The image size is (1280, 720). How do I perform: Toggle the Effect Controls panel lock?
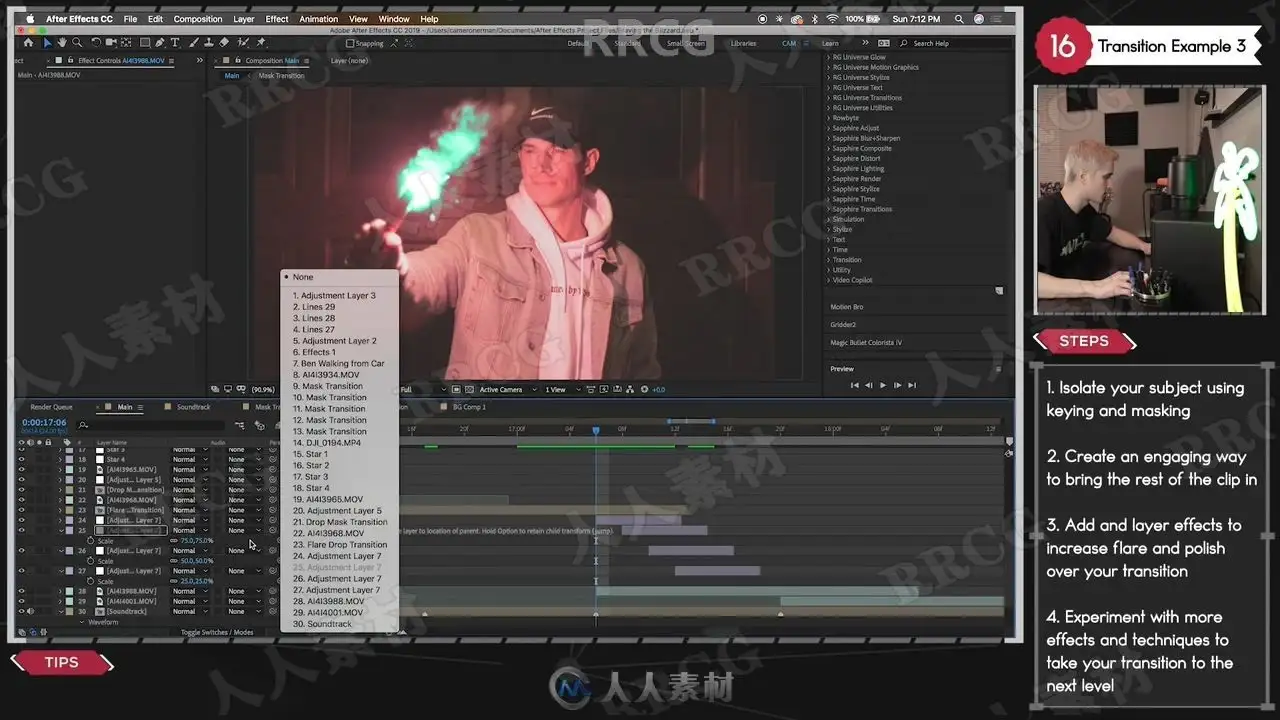click(x=70, y=60)
